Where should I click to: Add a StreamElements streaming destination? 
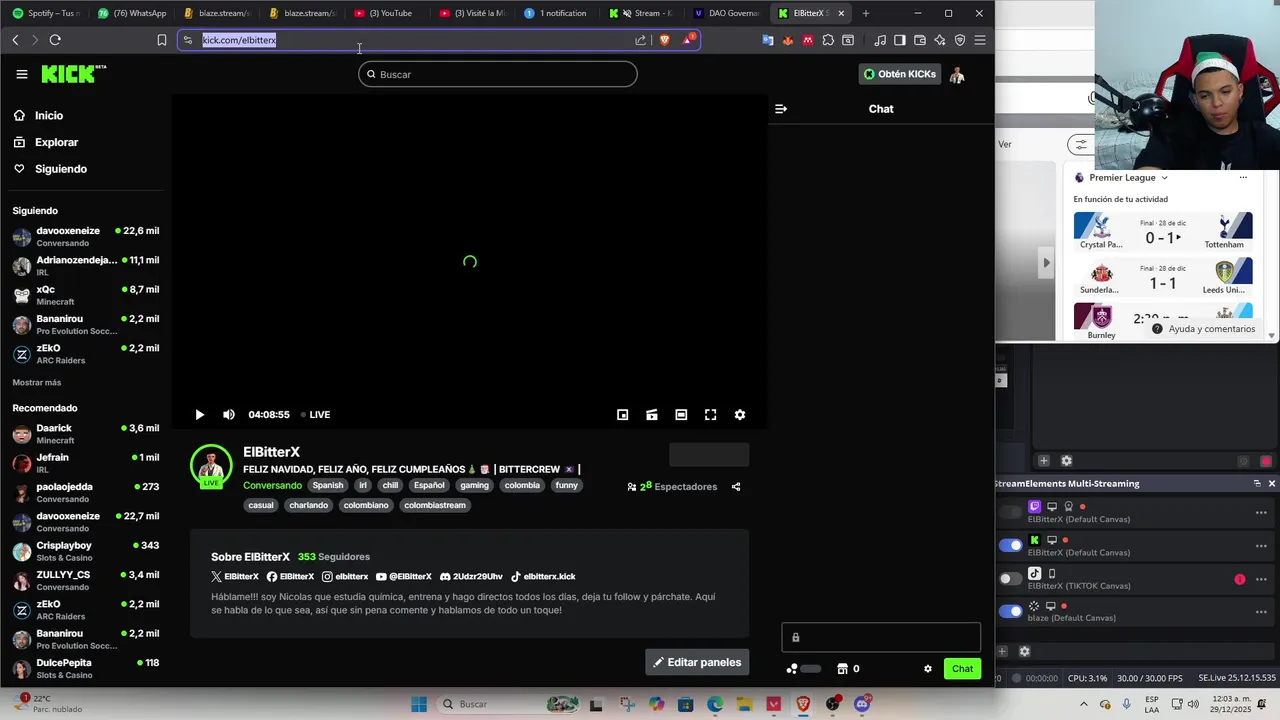(x=1002, y=651)
